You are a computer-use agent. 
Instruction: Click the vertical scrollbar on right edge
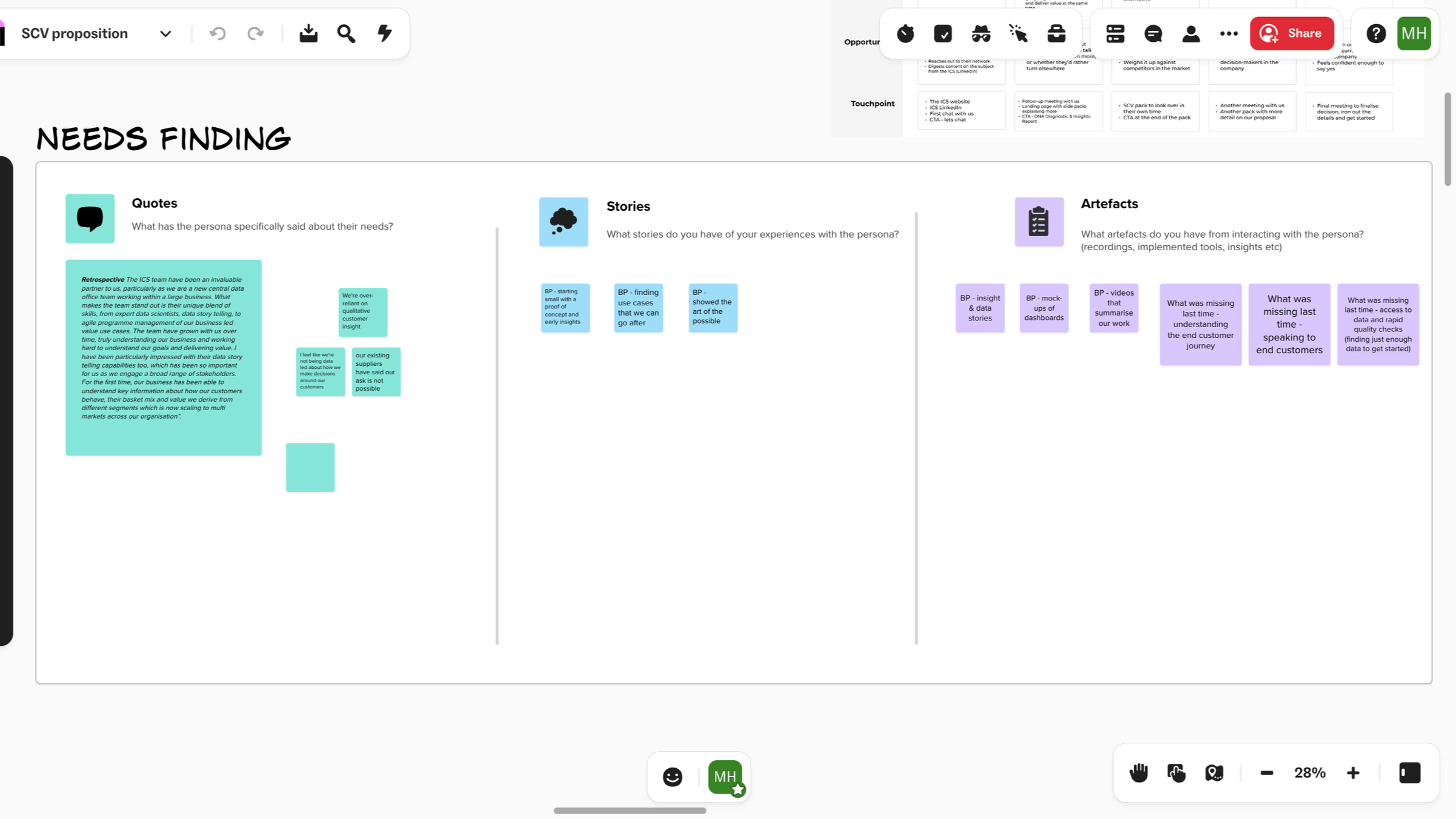[1448, 139]
